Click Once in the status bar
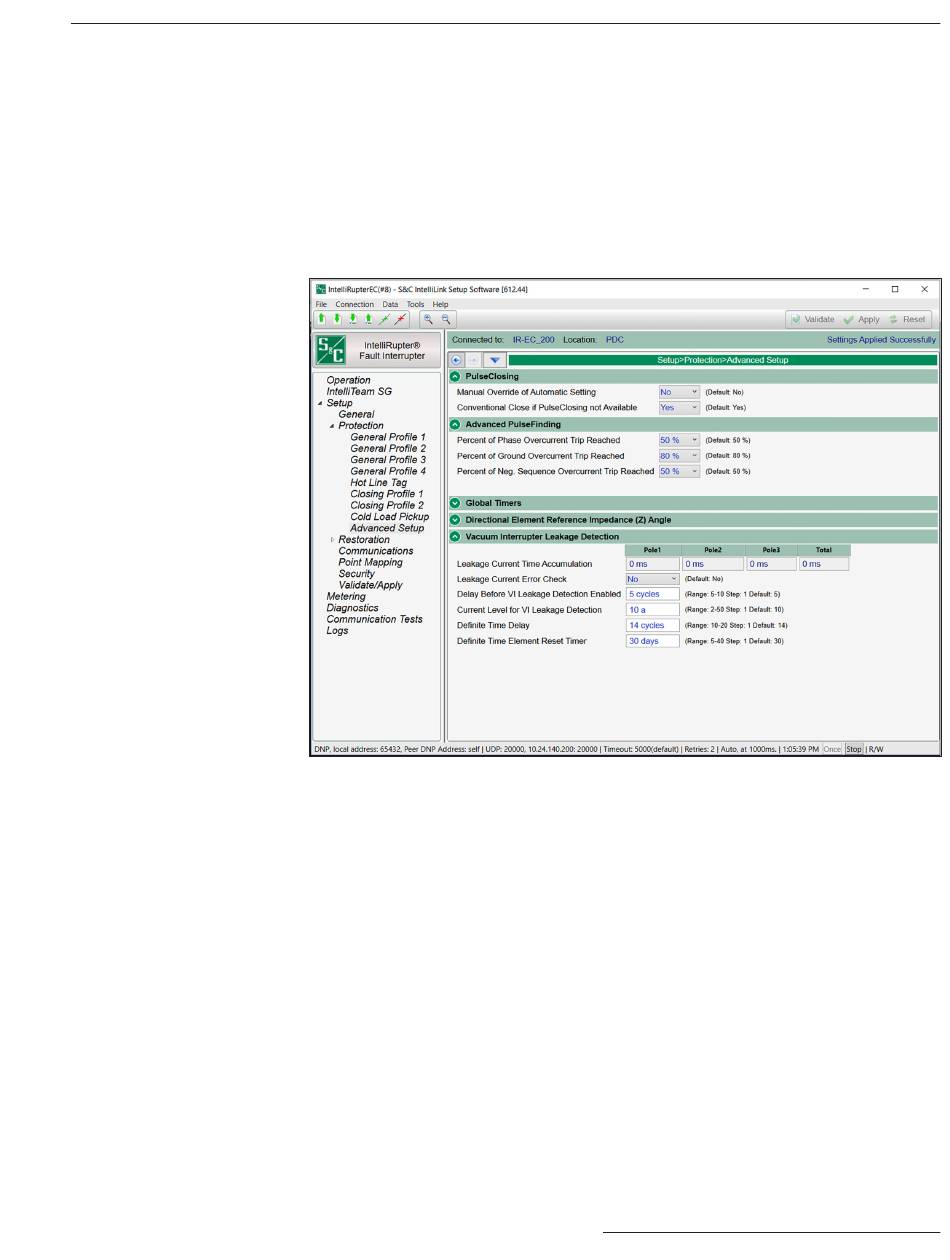The height and width of the screenshot is (1260, 950). [x=833, y=748]
